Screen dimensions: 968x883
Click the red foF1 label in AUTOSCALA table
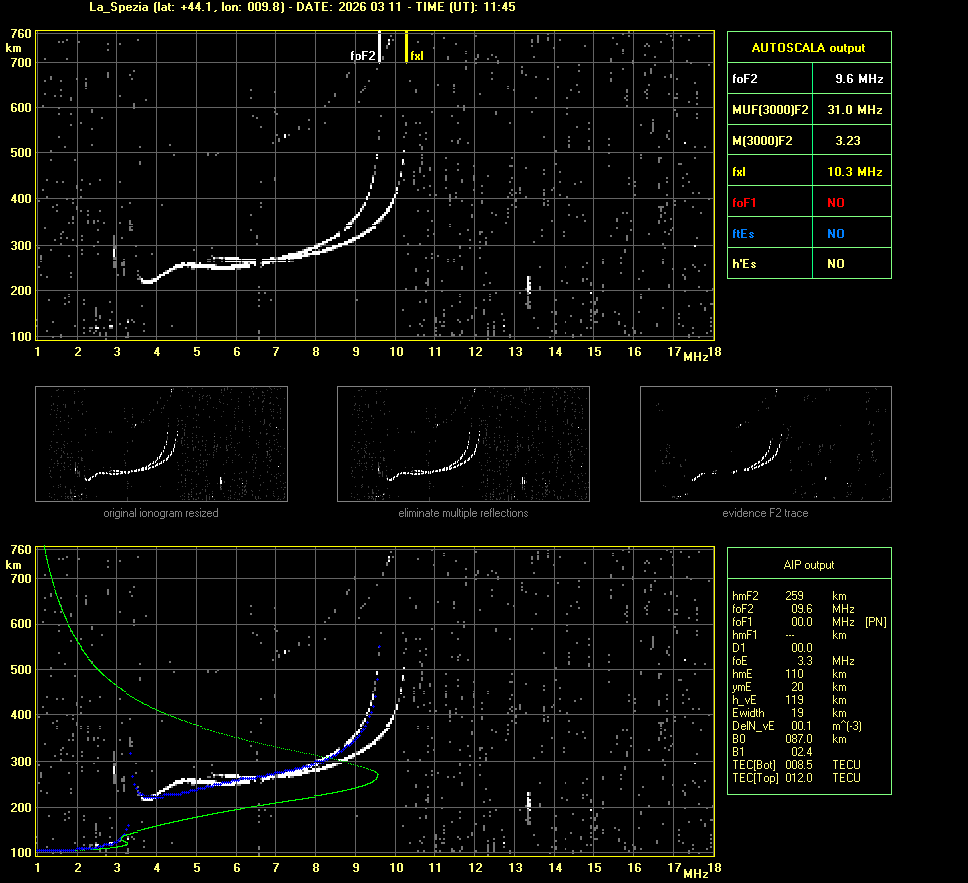(745, 203)
